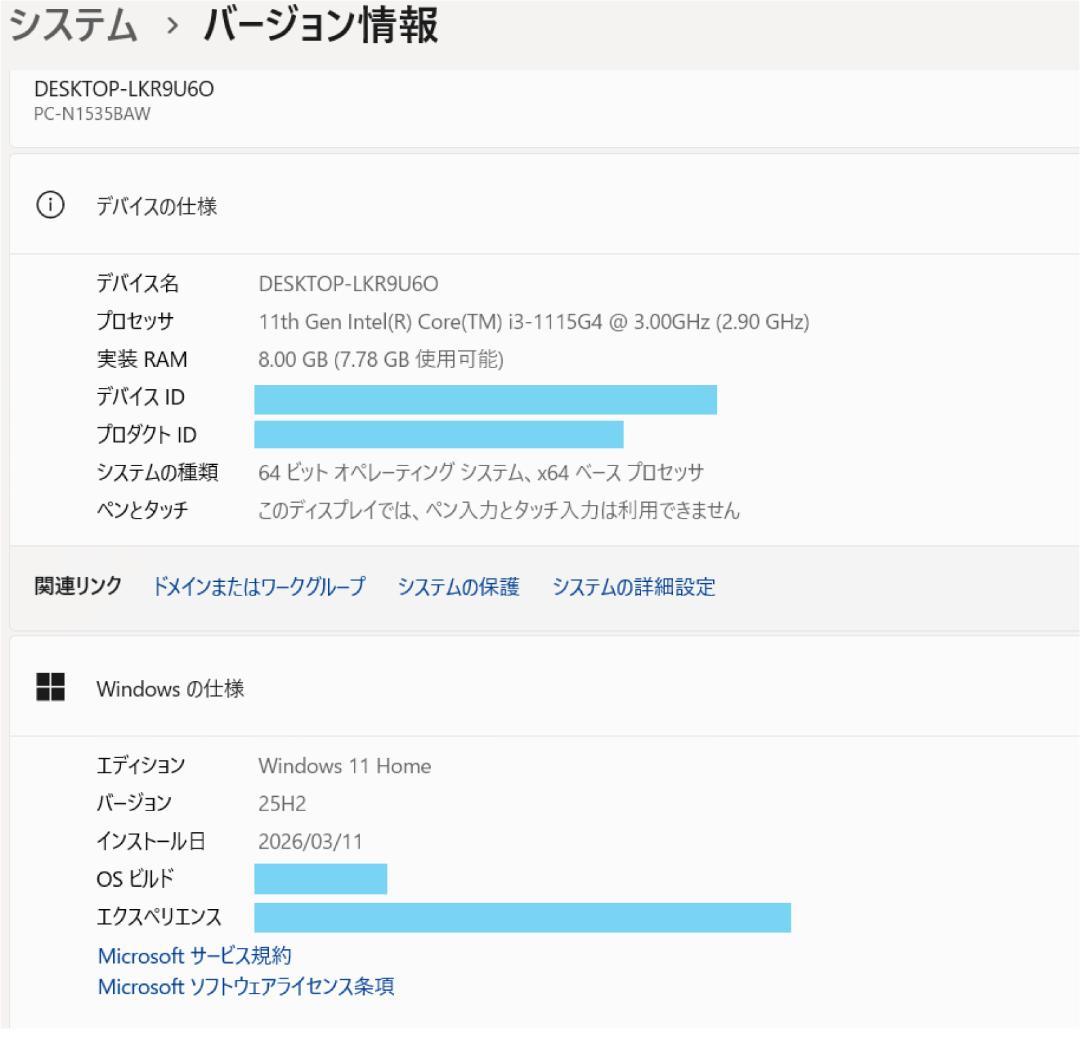Open ドメインまたはワークグループ link
The height and width of the screenshot is (1048, 1080).
pyautogui.click(x=259, y=587)
